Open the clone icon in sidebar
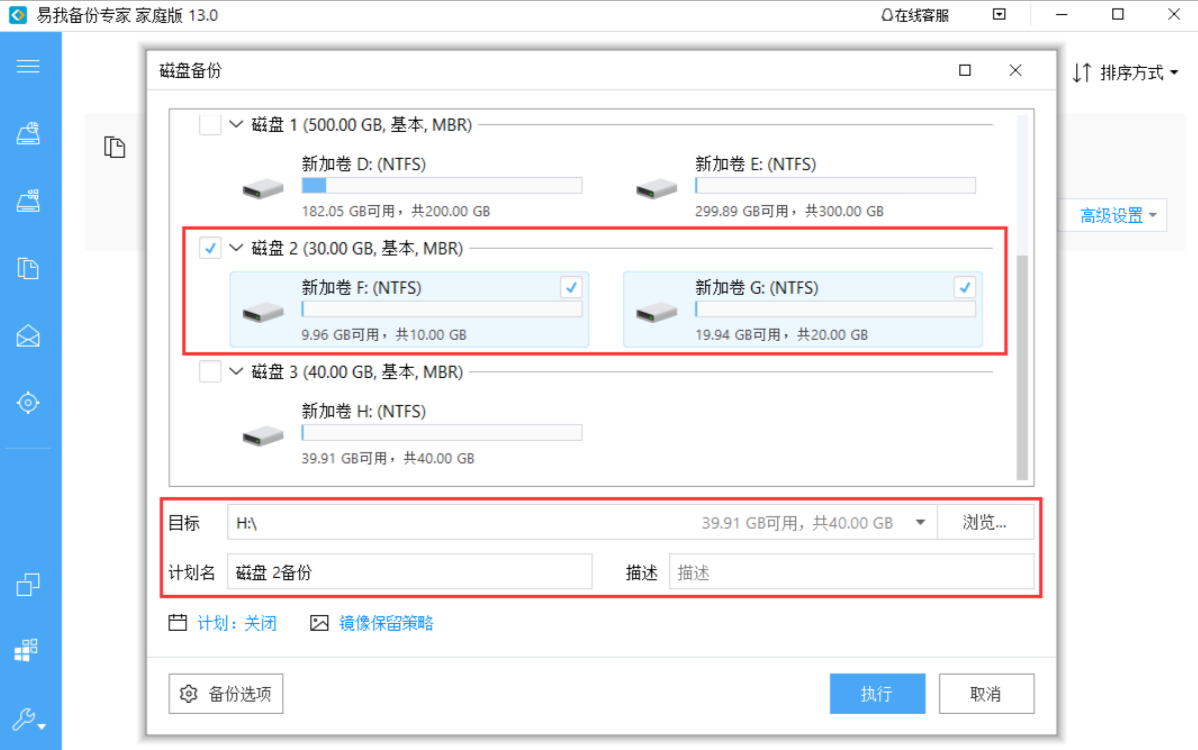This screenshot has width=1198, height=750. pos(28,585)
